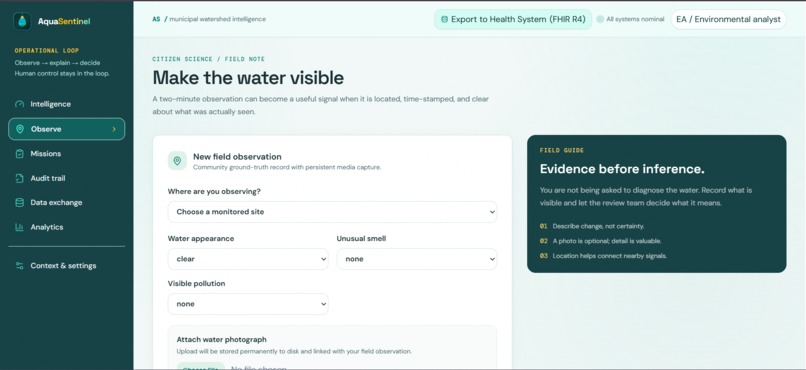
Task: Open the Water appearance dropdown
Action: coord(248,259)
